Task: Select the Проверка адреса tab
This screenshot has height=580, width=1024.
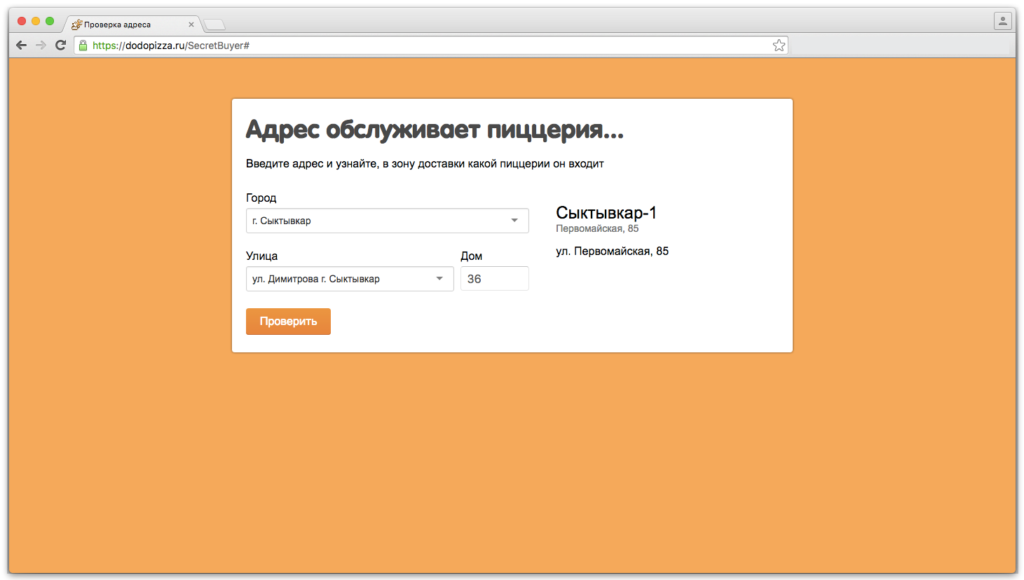Action: tap(132, 24)
